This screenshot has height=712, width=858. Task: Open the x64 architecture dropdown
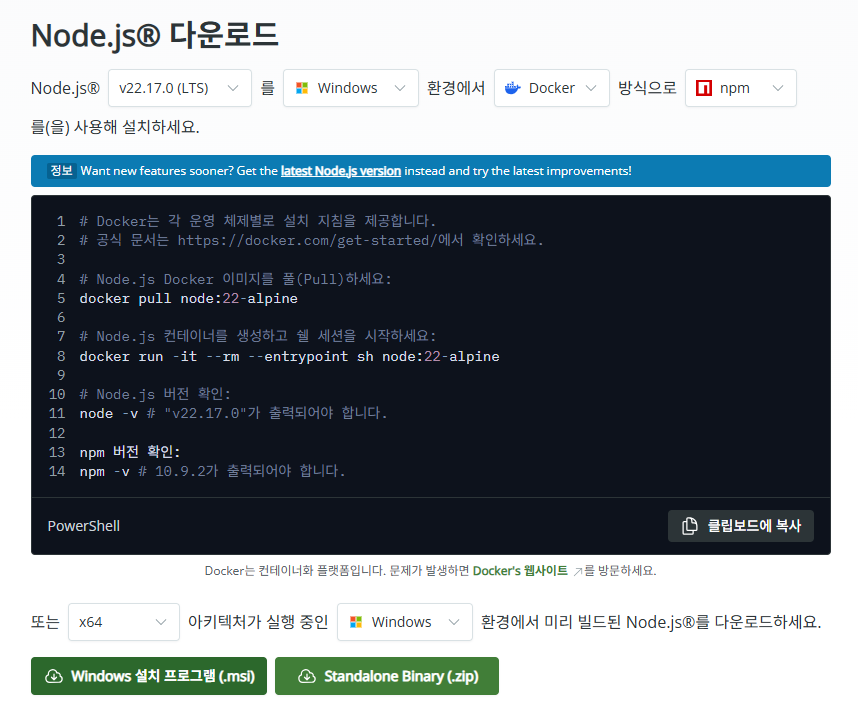(124, 622)
